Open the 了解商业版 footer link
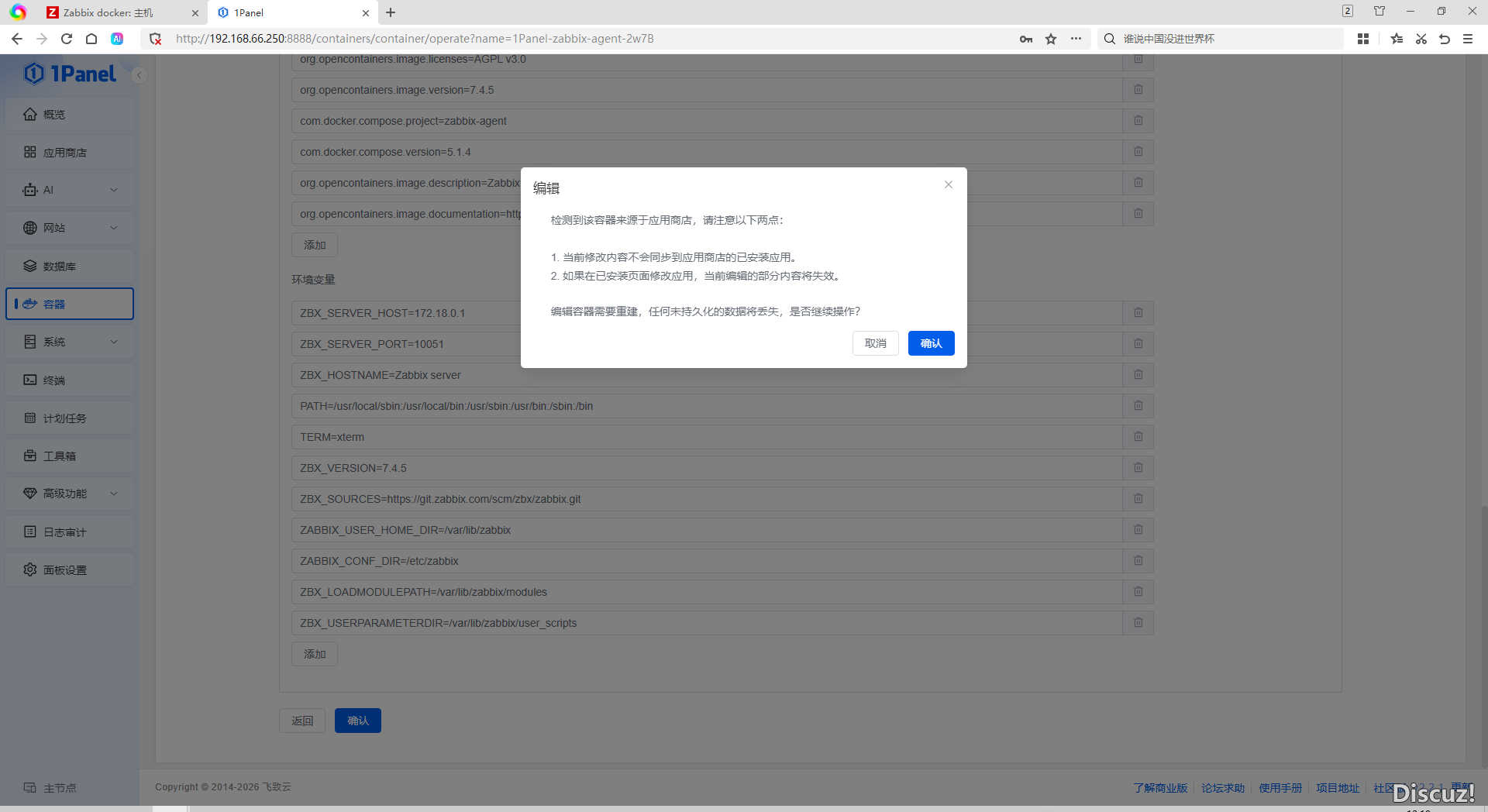Screen dimensions: 1488x812 1160,788
